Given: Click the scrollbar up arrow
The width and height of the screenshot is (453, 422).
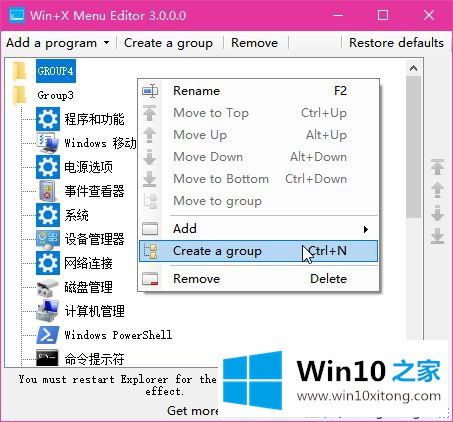Looking at the screenshot, I should tap(413, 68).
